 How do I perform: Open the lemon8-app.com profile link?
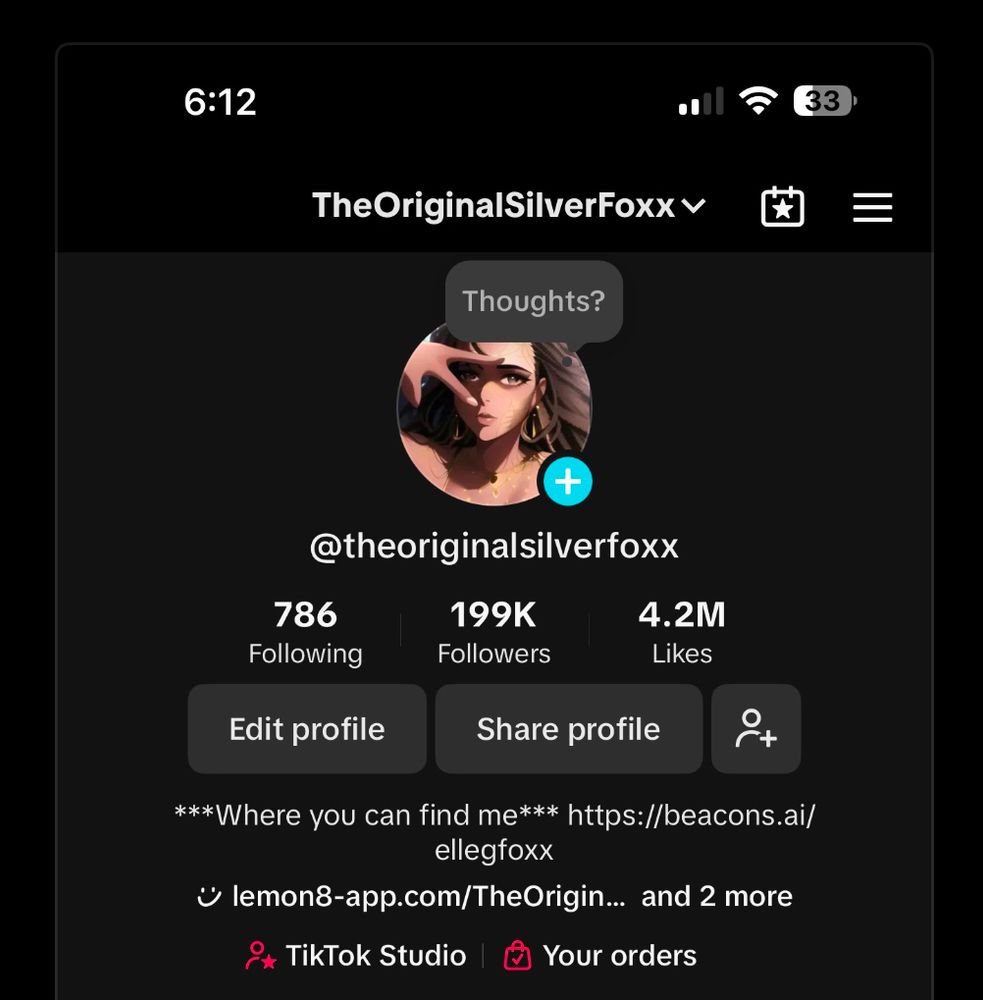[428, 896]
